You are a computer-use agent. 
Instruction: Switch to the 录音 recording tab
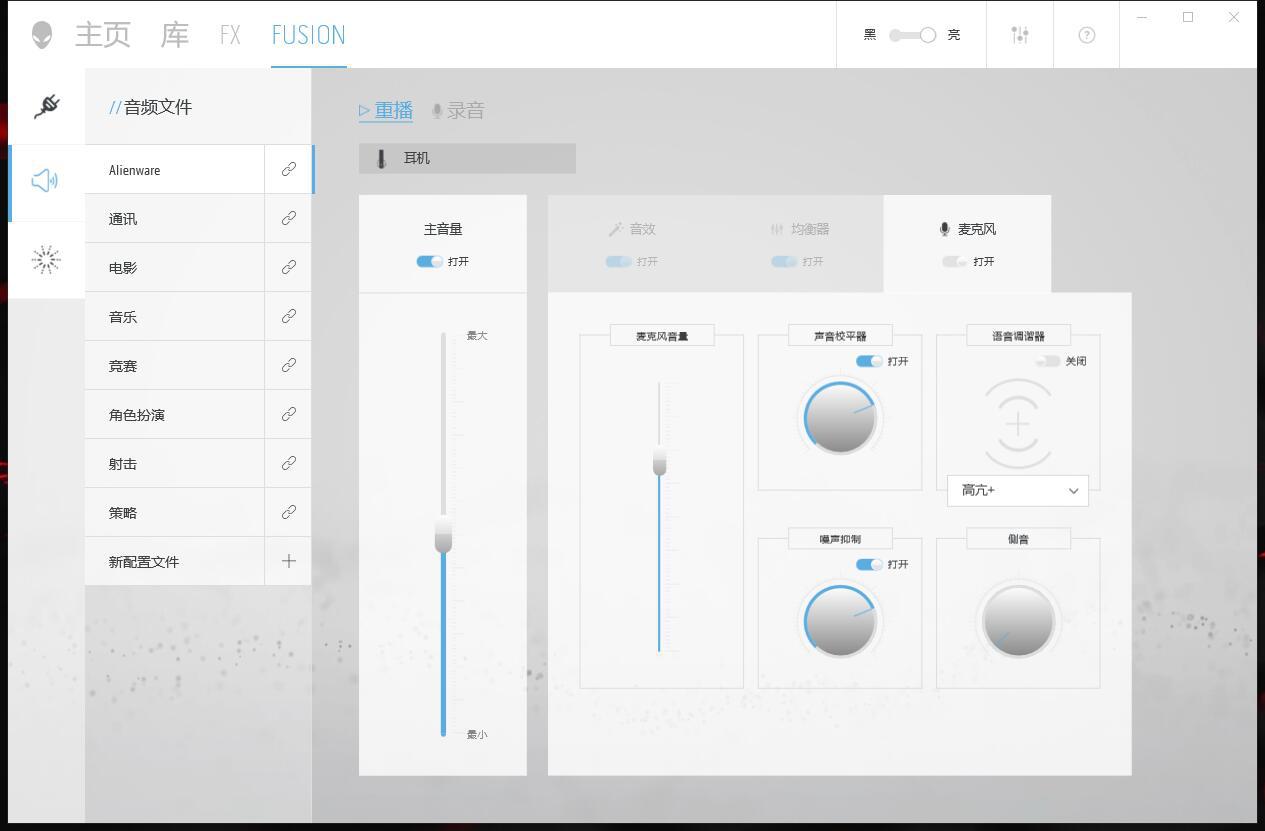(458, 111)
